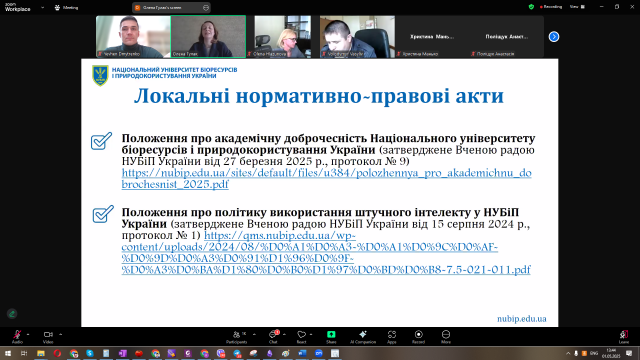Open the React emoji menu
Screen dimensions: 640x360
[x=301, y=337]
